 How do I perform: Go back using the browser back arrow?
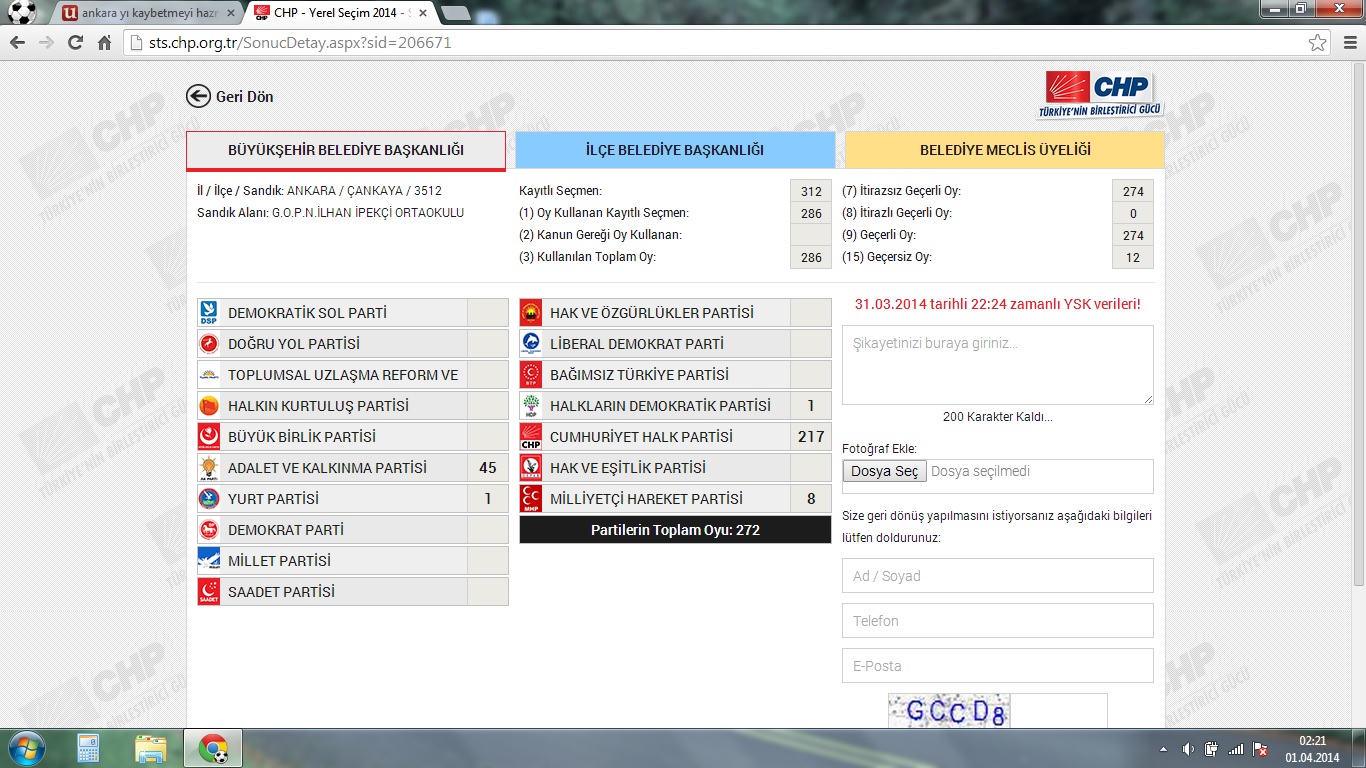point(17,43)
